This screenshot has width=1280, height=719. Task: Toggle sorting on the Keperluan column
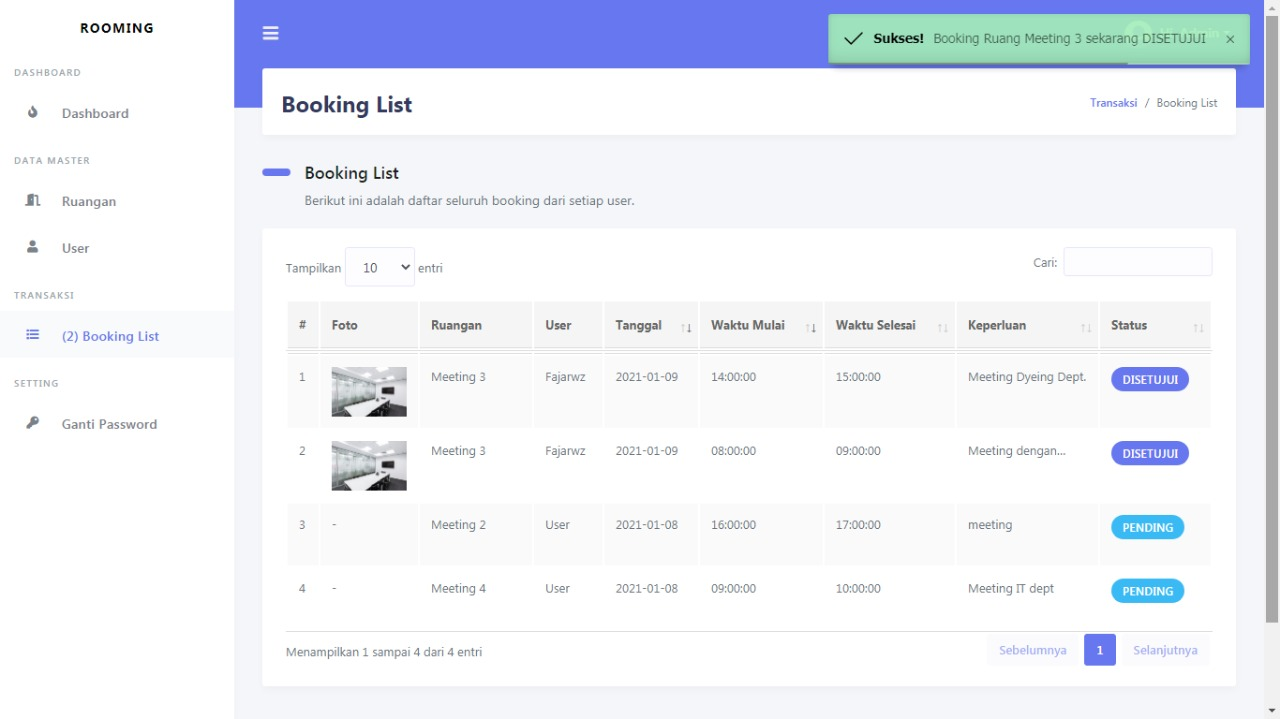[x=1083, y=328]
